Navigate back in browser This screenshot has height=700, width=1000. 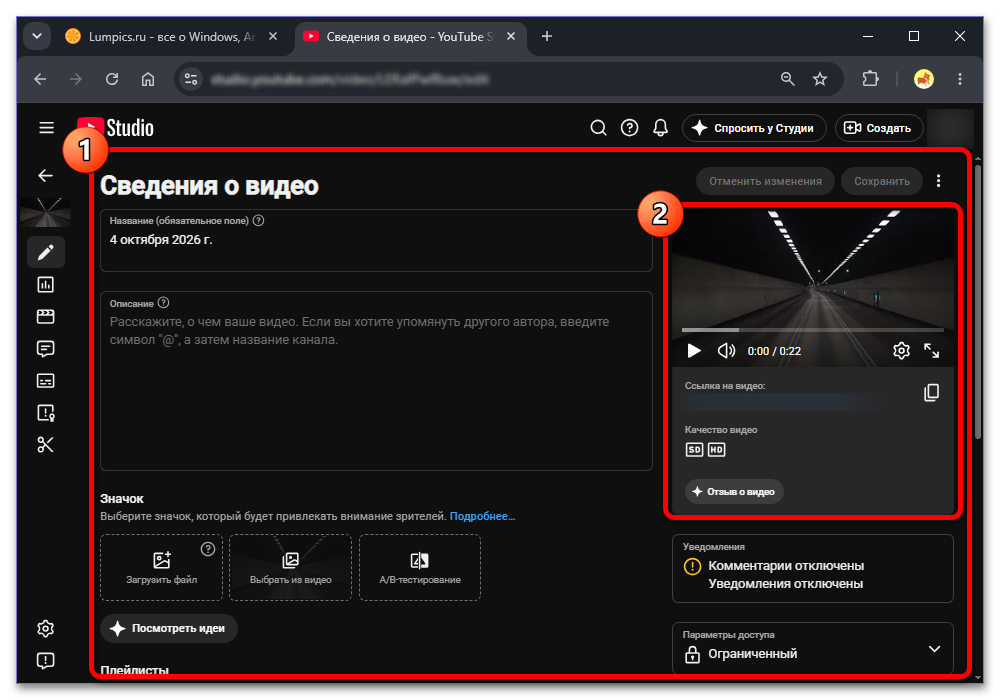(x=40, y=79)
